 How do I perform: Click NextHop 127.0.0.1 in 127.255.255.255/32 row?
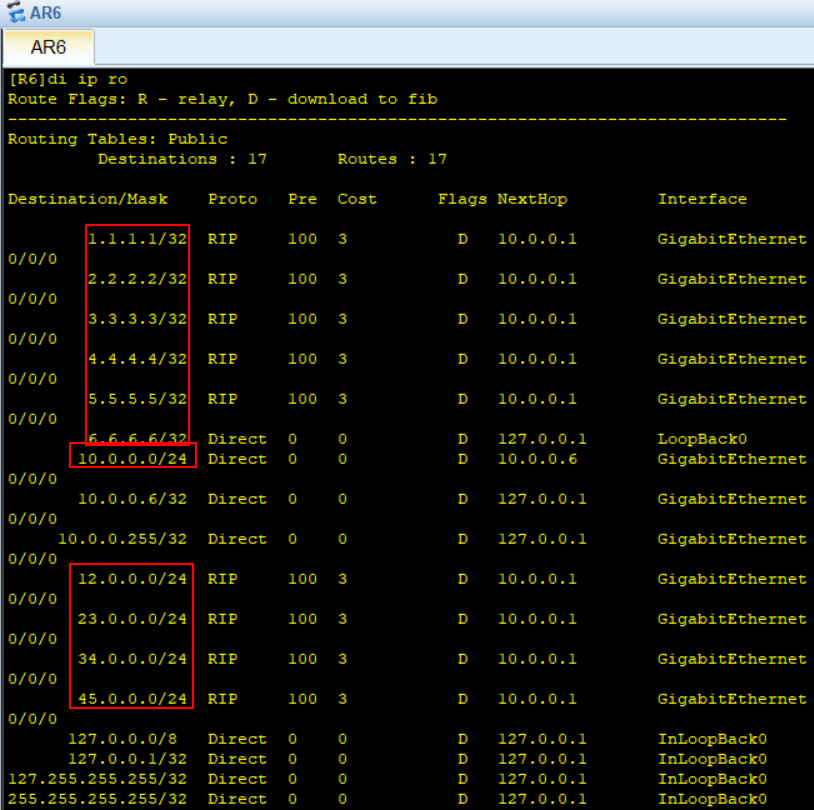click(x=542, y=779)
